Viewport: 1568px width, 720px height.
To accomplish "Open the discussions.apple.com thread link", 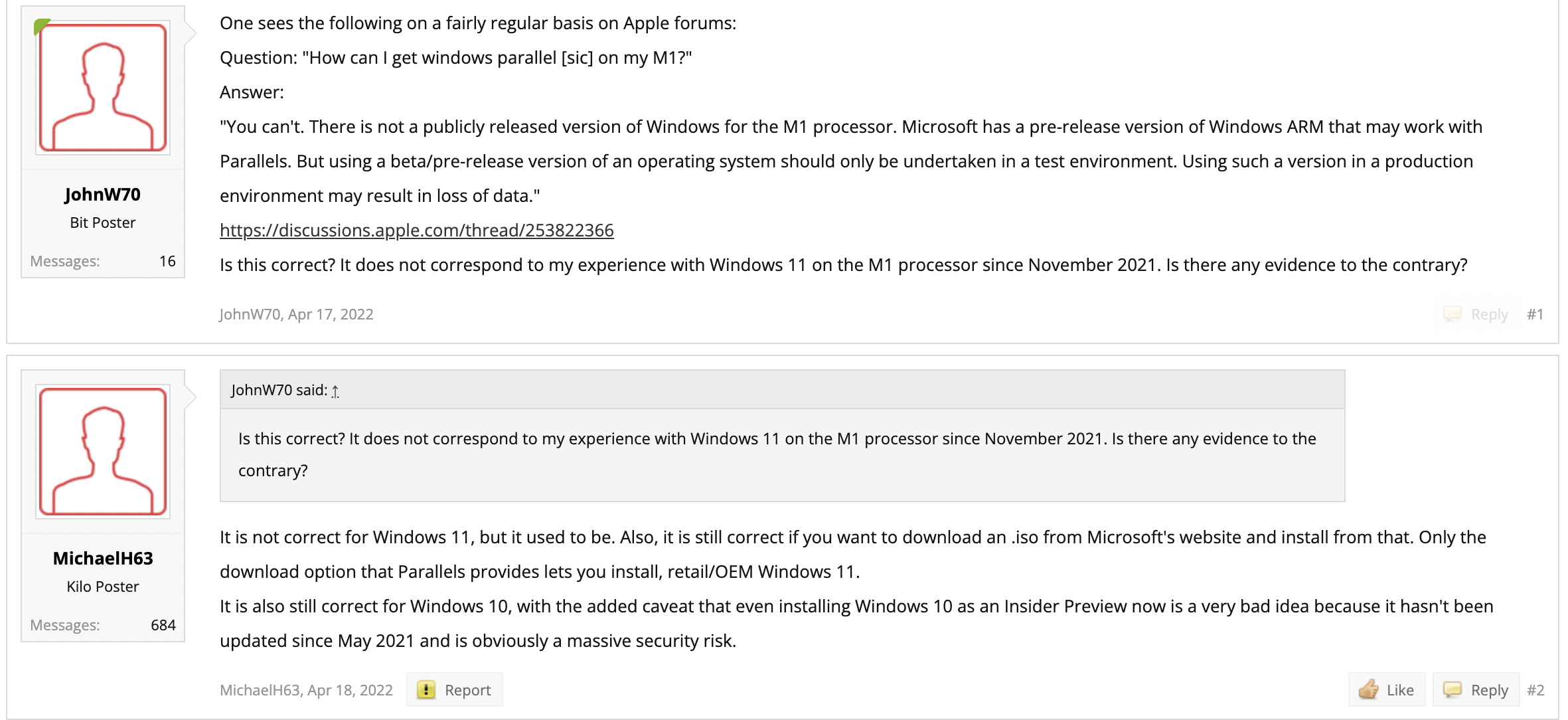I will [x=416, y=230].
